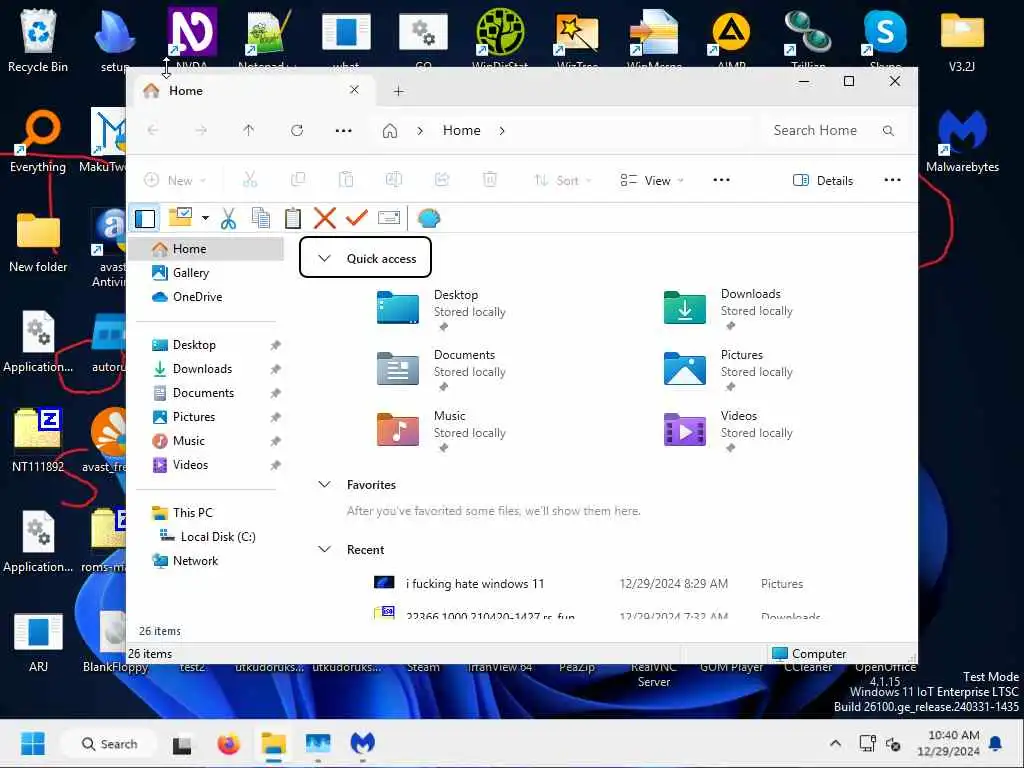
Task: Go up one folder level arrow
Action: tap(249, 131)
